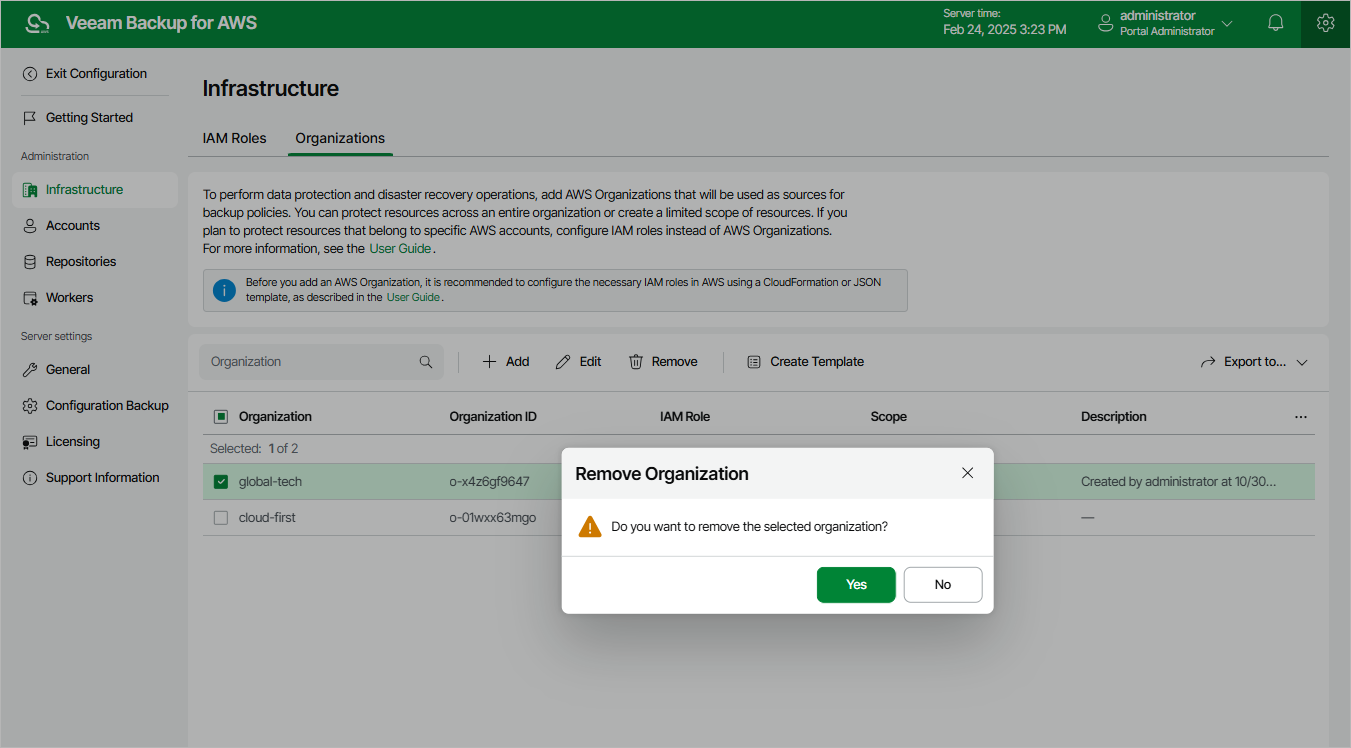The image size is (1351, 748).
Task: Toggle the select-all Organization header checkbox
Action: click(221, 417)
